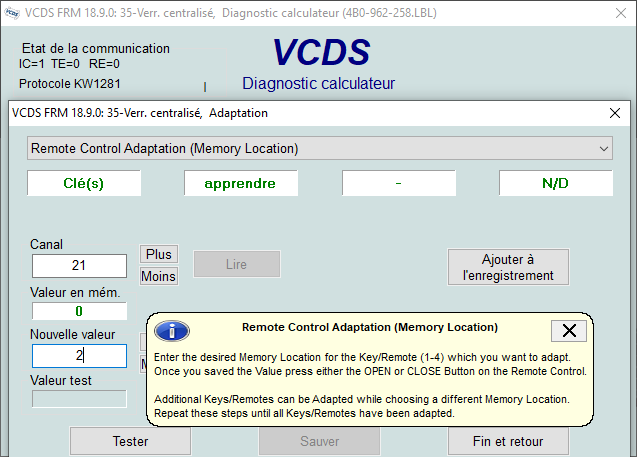Screen dimensions: 637x457
Task: Click the Nouvelle valeur input field
Action: (x=79, y=356)
